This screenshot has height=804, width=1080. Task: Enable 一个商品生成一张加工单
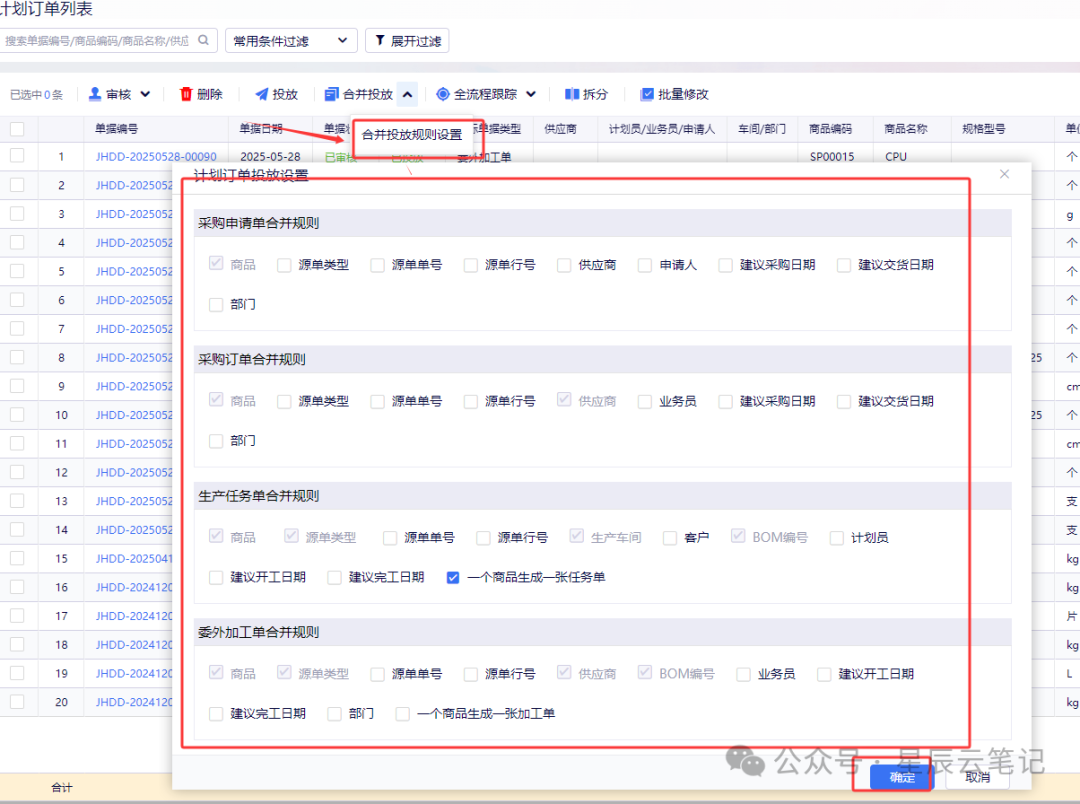click(403, 714)
